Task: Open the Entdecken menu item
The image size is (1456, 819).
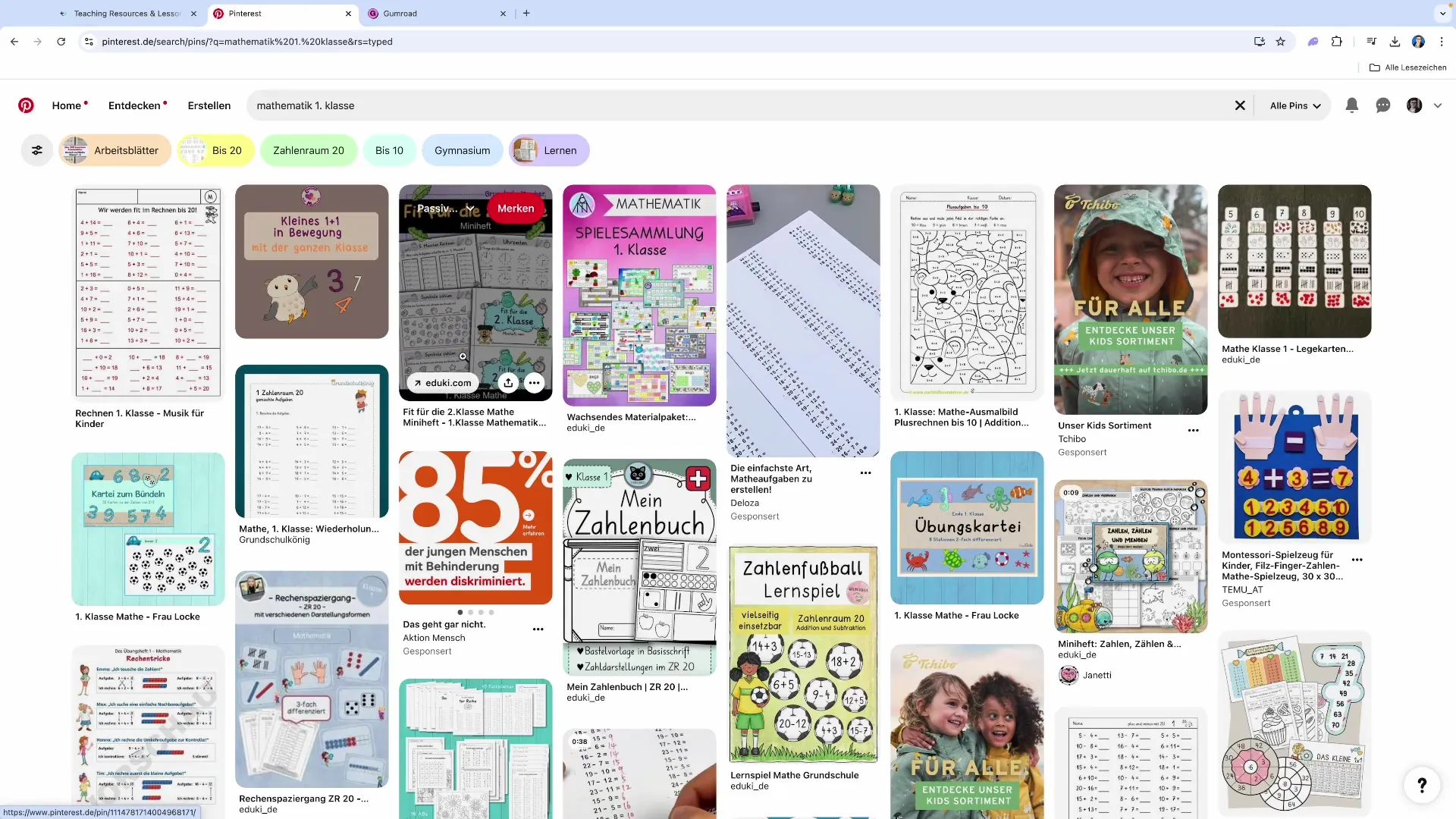Action: point(134,105)
